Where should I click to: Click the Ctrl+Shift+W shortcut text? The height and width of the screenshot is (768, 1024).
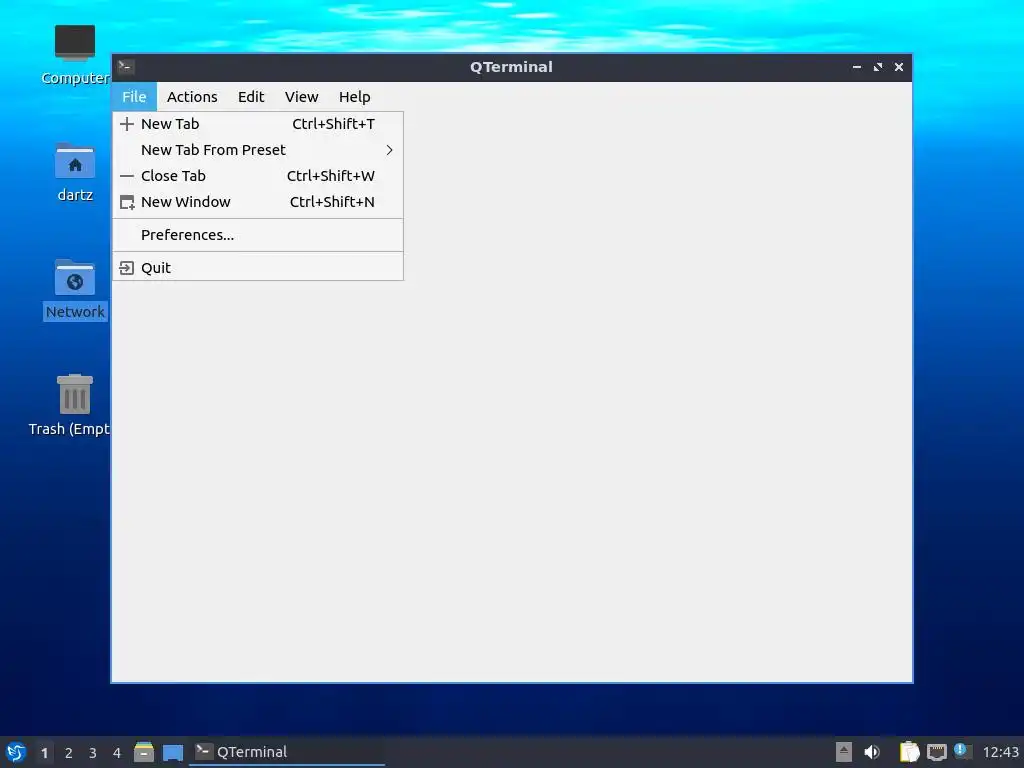click(x=330, y=176)
